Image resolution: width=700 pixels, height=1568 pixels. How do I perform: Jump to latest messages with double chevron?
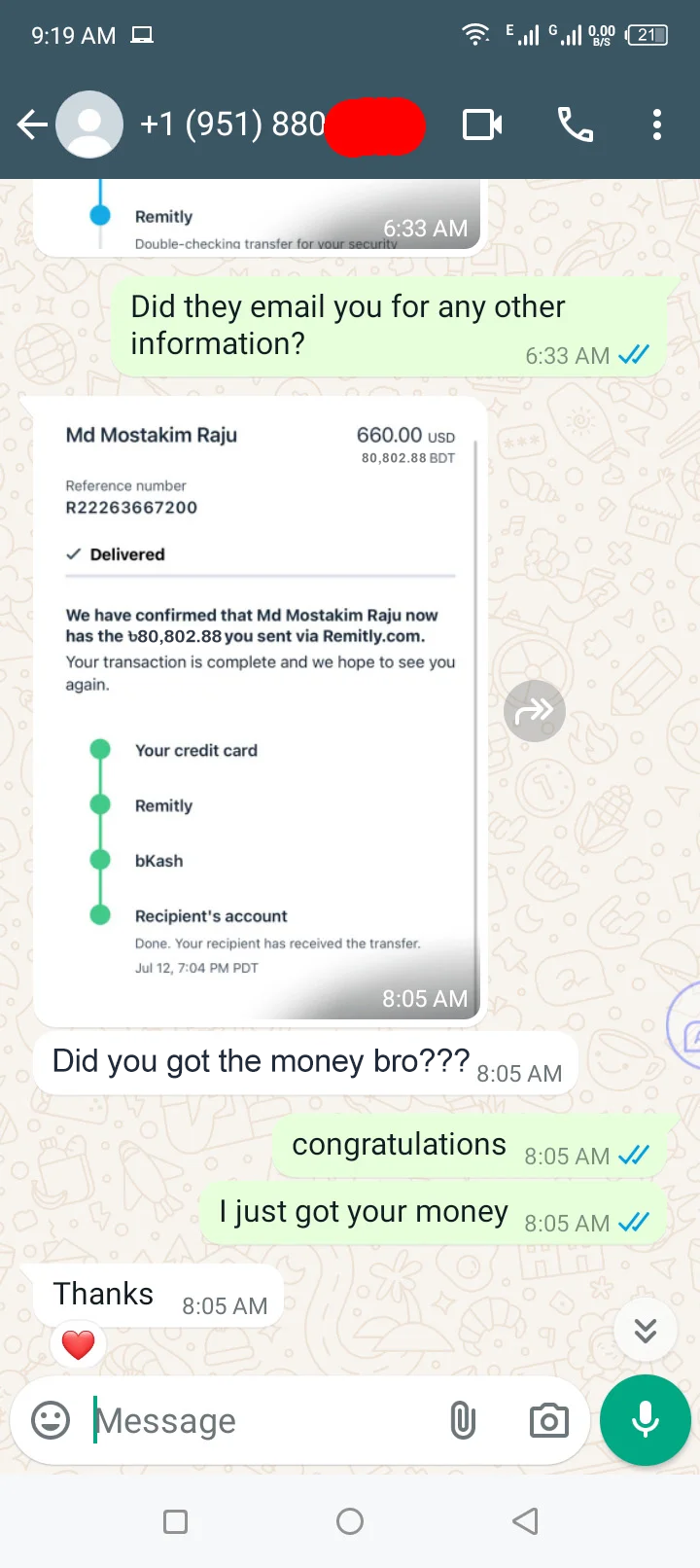click(x=646, y=1330)
